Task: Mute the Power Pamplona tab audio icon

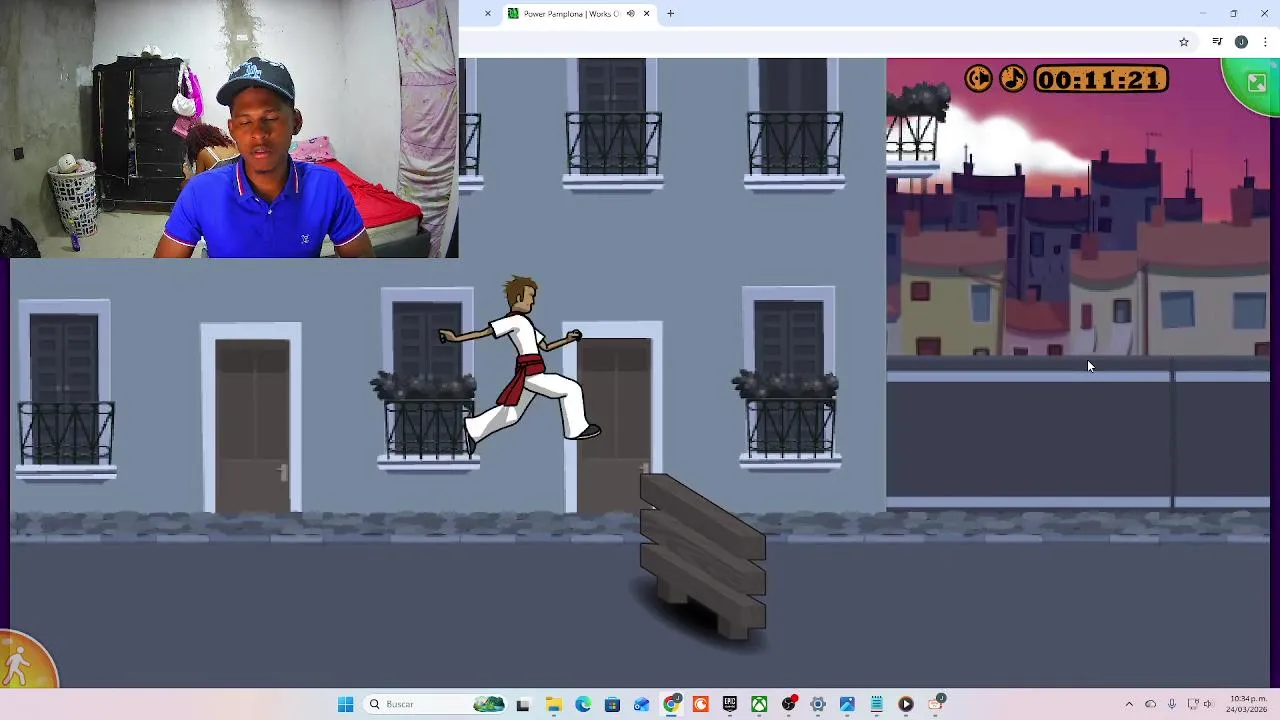Action: pos(630,14)
